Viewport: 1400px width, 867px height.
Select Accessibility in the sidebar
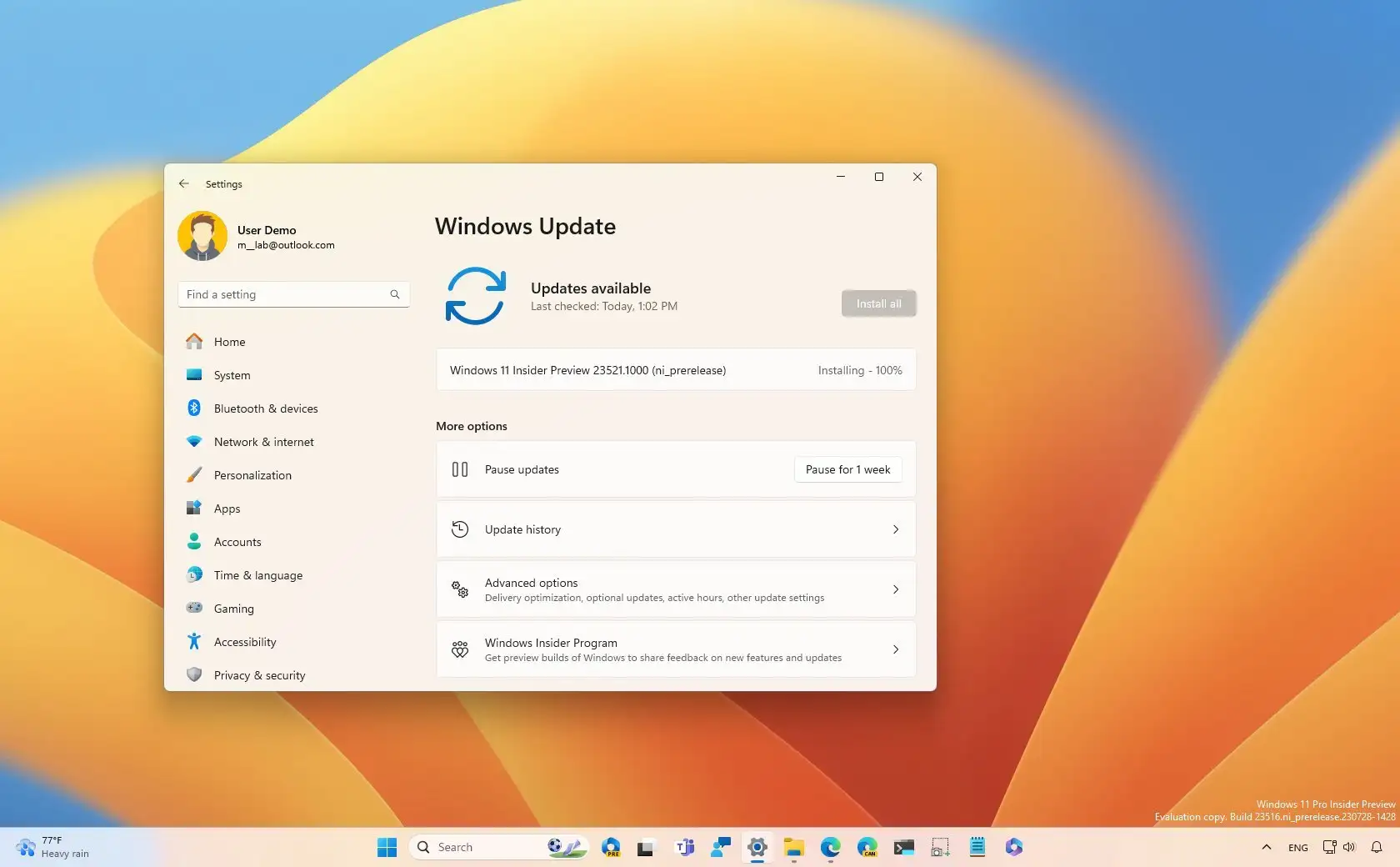click(245, 642)
